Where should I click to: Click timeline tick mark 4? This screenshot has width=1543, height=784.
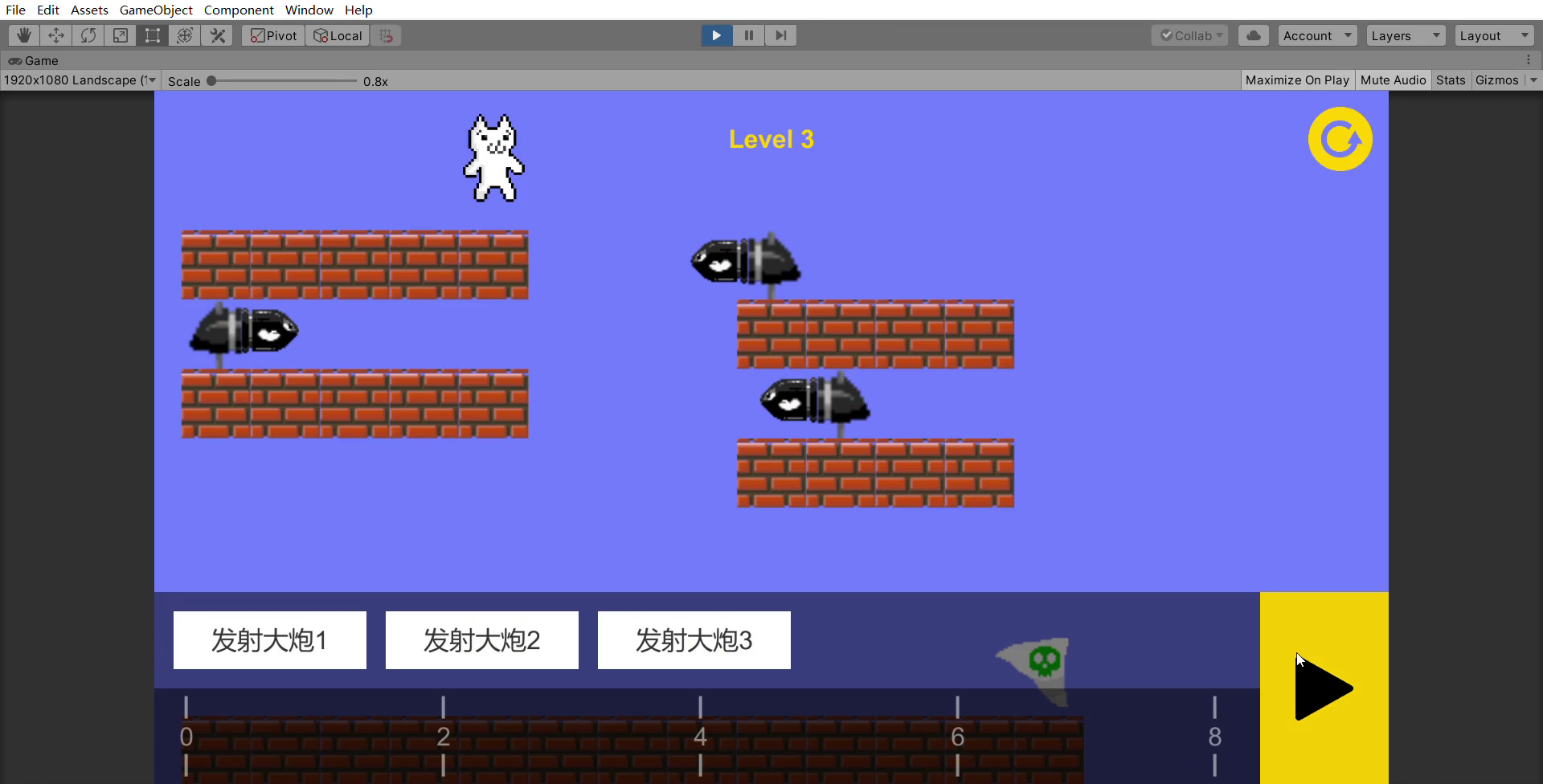(x=701, y=737)
